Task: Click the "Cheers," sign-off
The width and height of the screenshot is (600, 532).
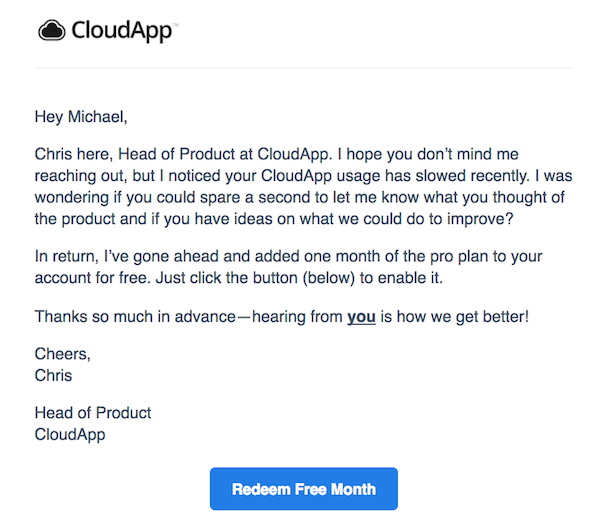Action: click(x=62, y=354)
